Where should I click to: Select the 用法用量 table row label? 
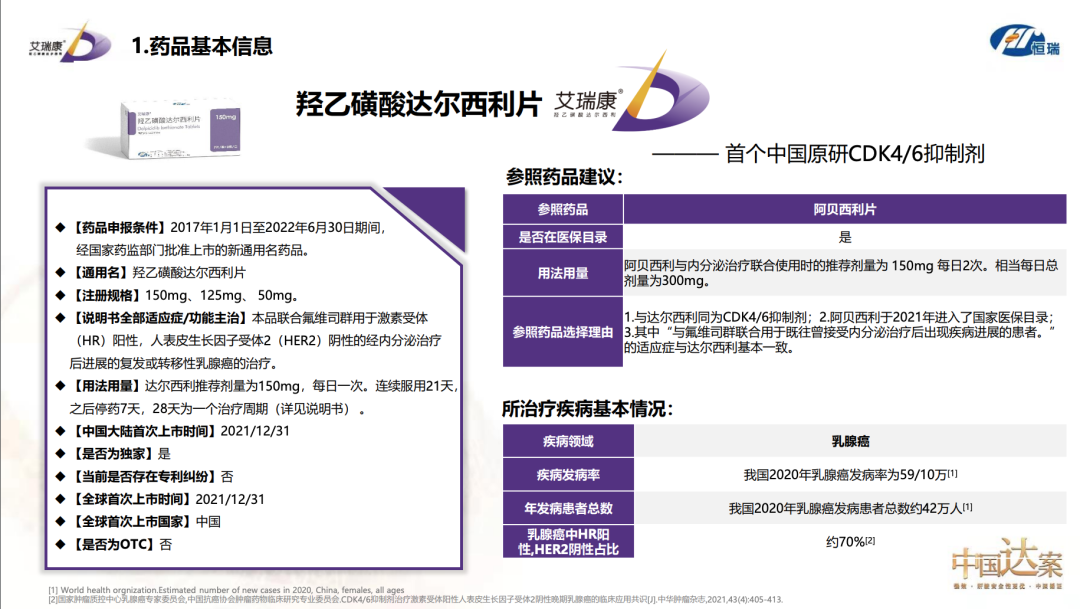click(563, 273)
